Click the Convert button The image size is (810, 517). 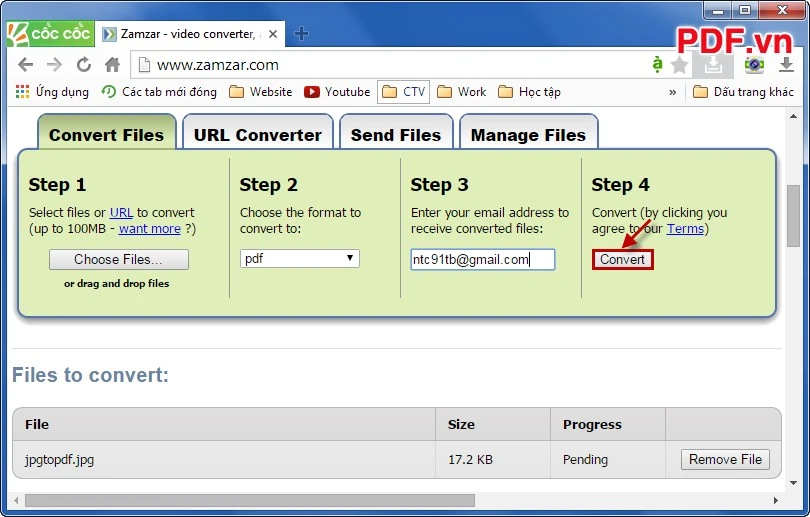coord(622,259)
